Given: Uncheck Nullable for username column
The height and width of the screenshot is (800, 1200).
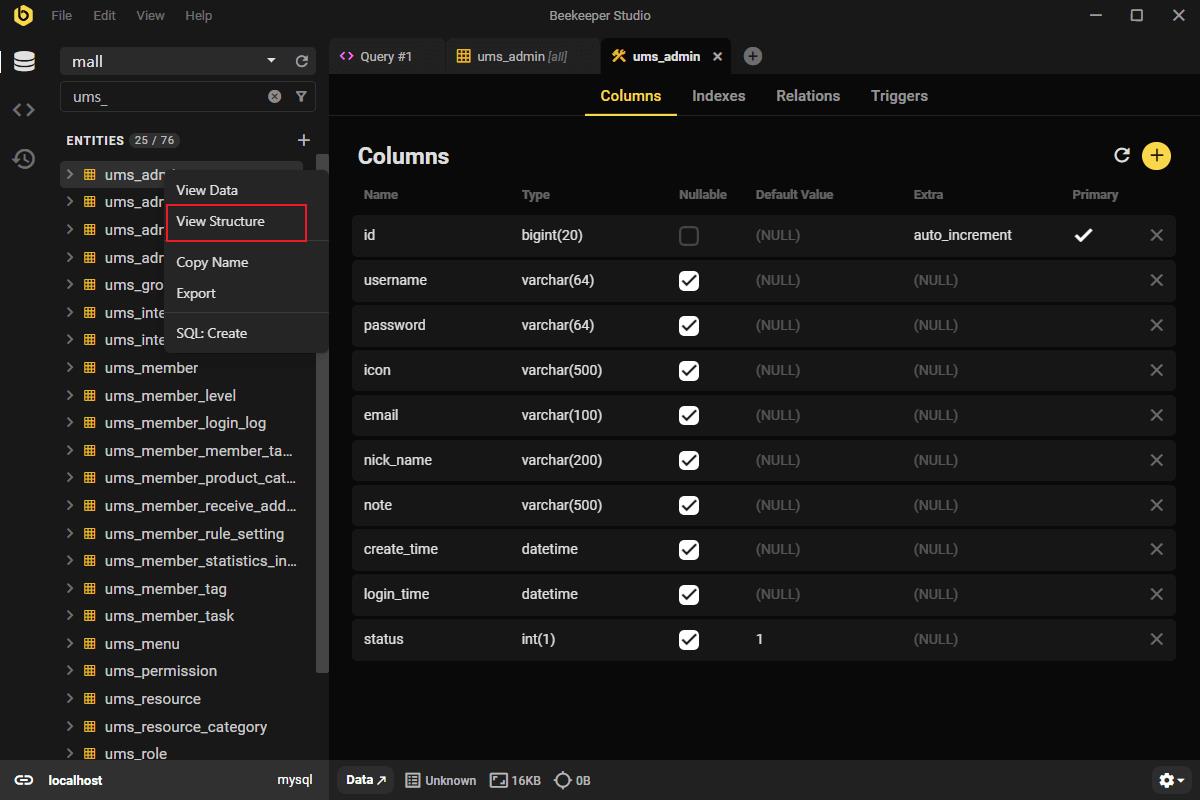Looking at the screenshot, I should [688, 281].
